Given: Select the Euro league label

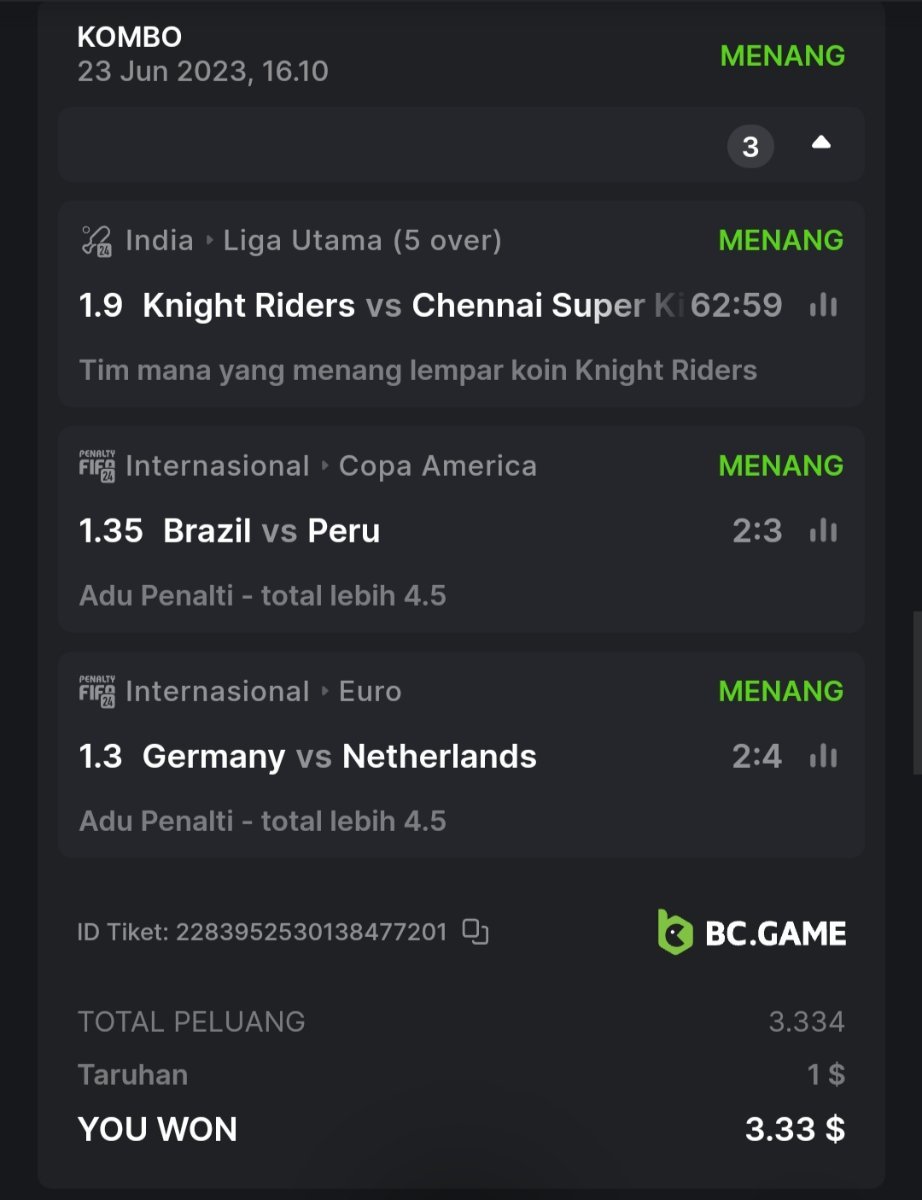Looking at the screenshot, I should 370,692.
